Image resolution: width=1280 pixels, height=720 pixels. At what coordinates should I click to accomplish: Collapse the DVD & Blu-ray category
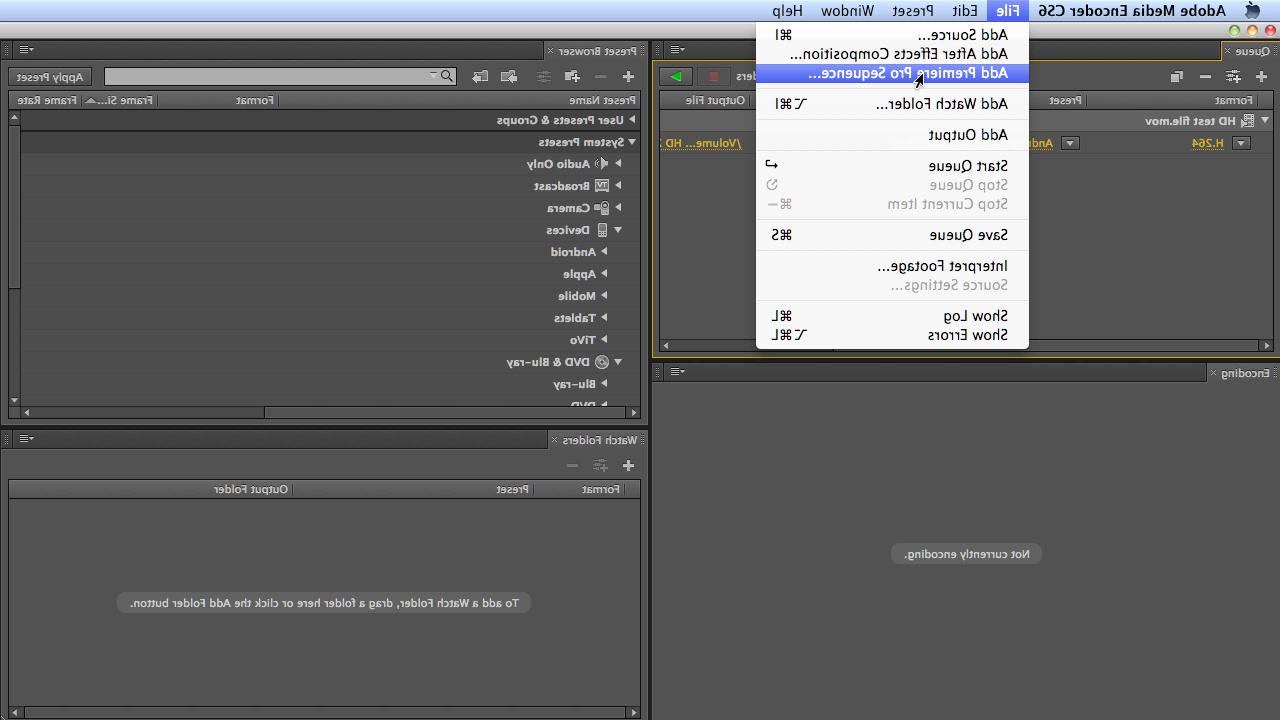tap(618, 362)
